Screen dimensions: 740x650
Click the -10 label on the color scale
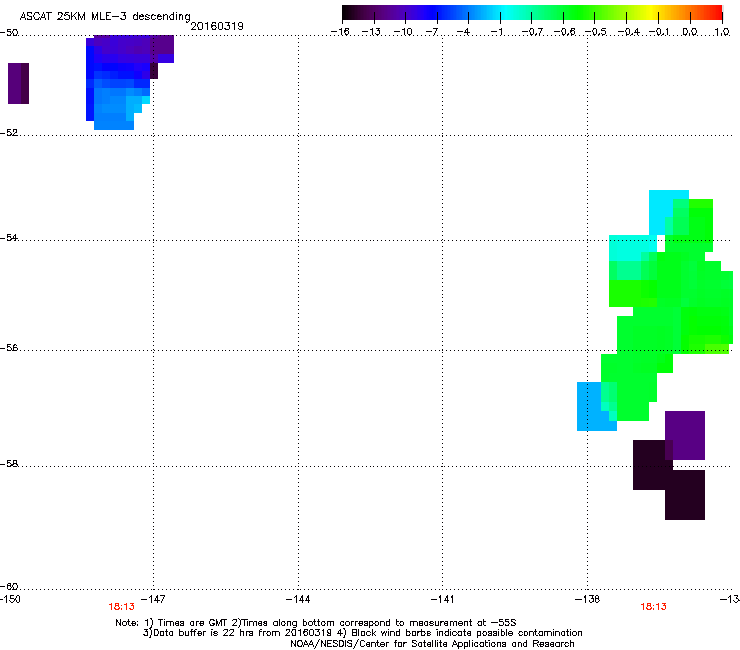[403, 32]
